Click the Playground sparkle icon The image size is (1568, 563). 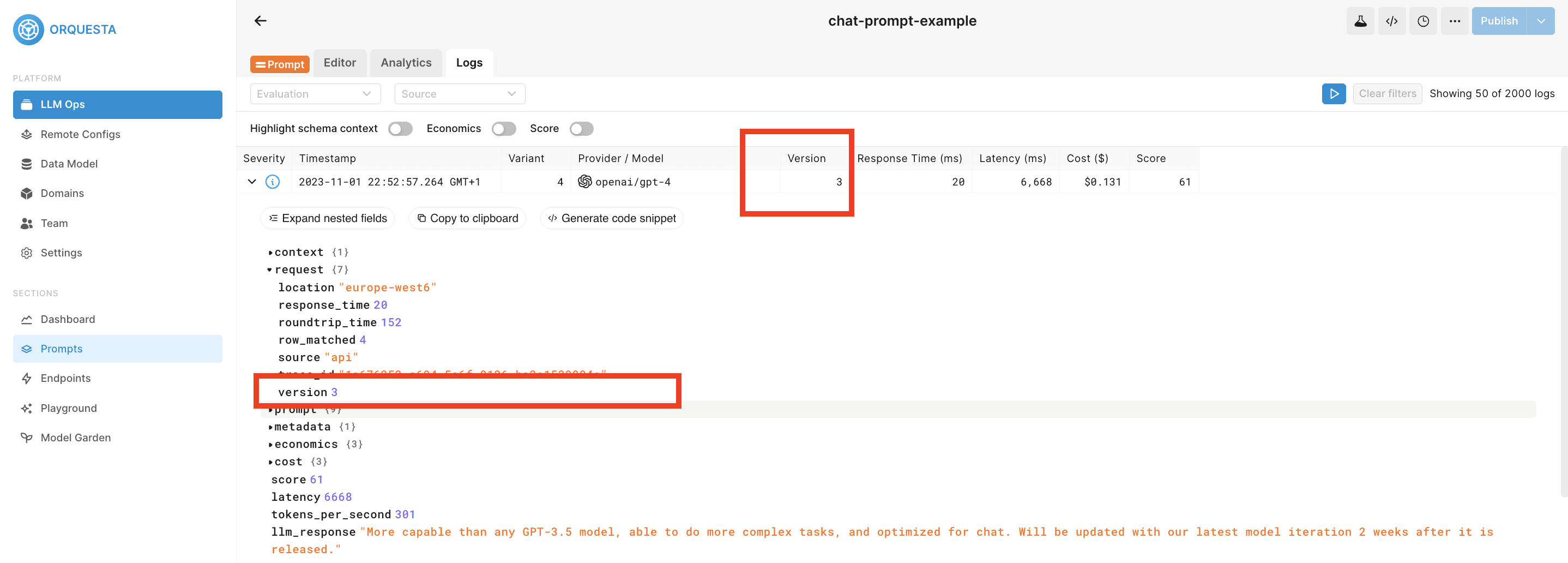(26, 408)
